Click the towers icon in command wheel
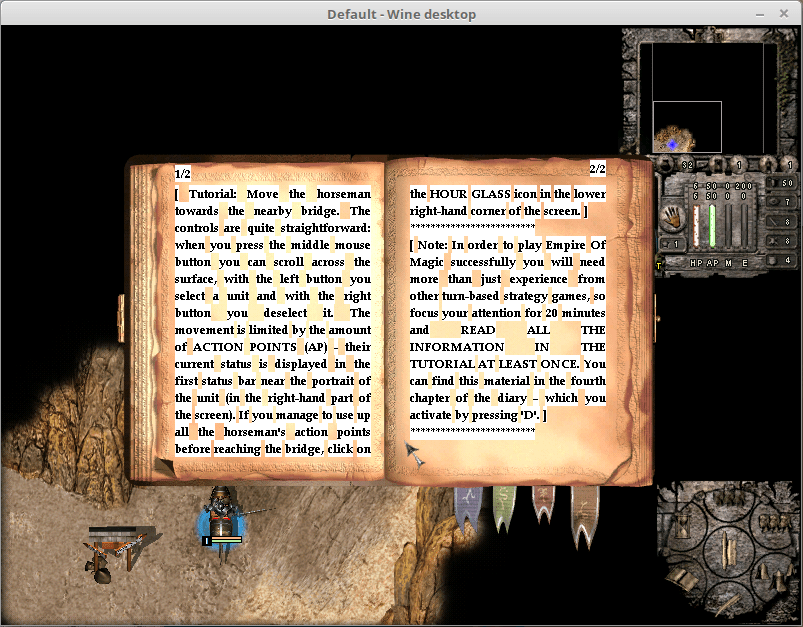Viewport: 803px width, 627px height. pos(776,576)
